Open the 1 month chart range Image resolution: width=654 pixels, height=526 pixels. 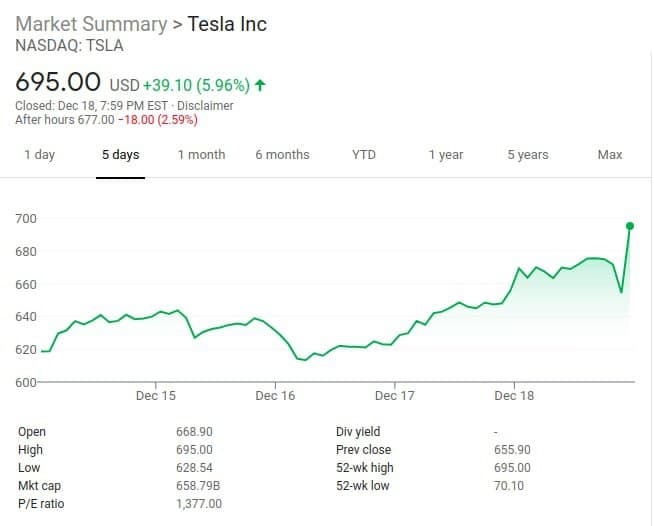click(x=202, y=155)
